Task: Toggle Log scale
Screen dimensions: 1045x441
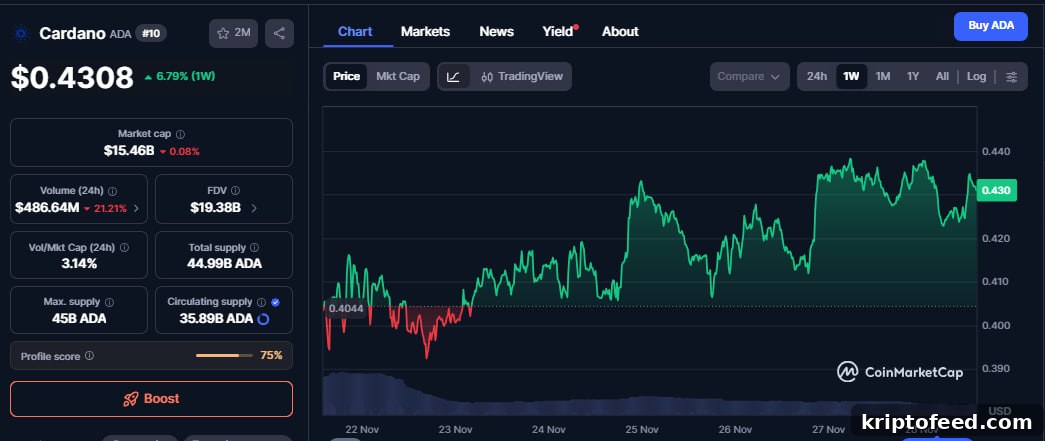Action: [x=976, y=77]
